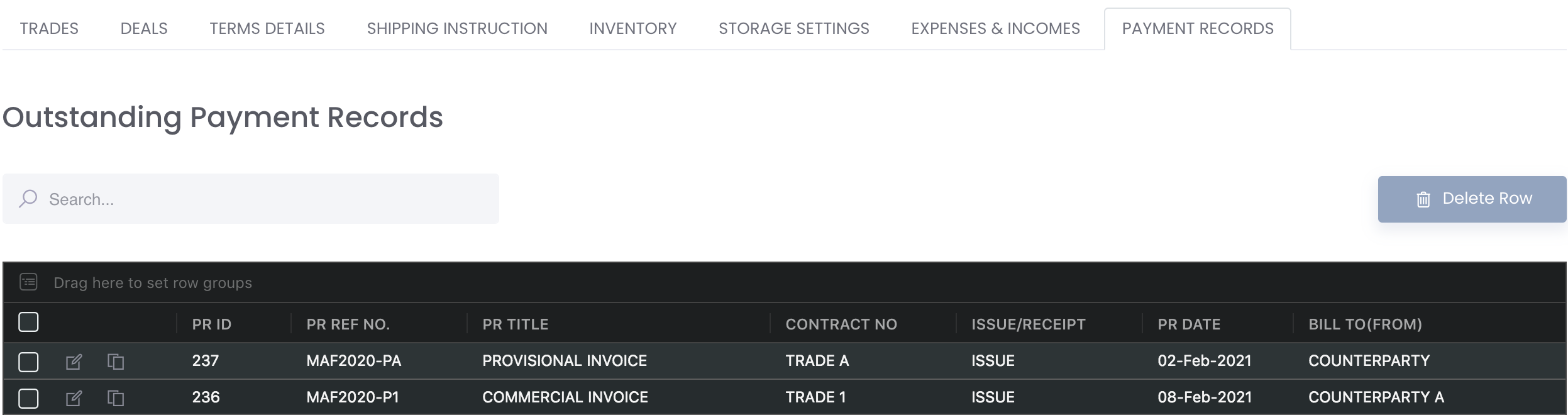Screen dimensions: 1568x415
Task: Click into the Search field
Action: click(x=264, y=199)
